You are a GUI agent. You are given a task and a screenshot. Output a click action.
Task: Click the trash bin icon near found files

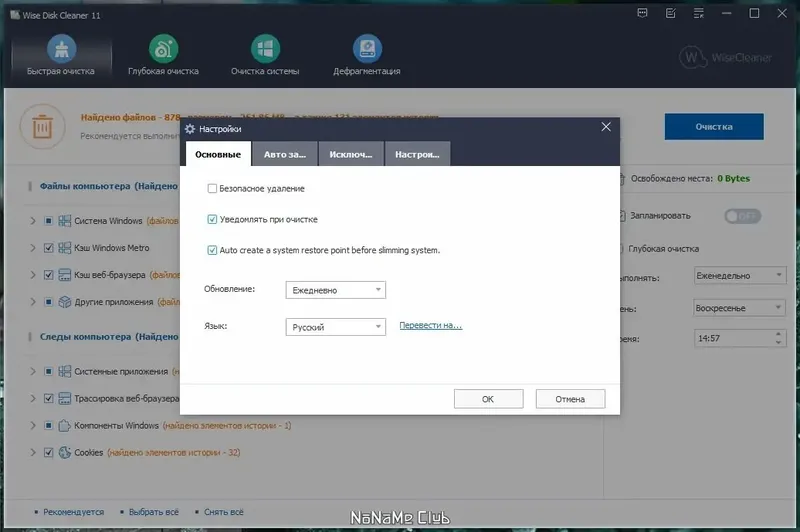pos(42,126)
